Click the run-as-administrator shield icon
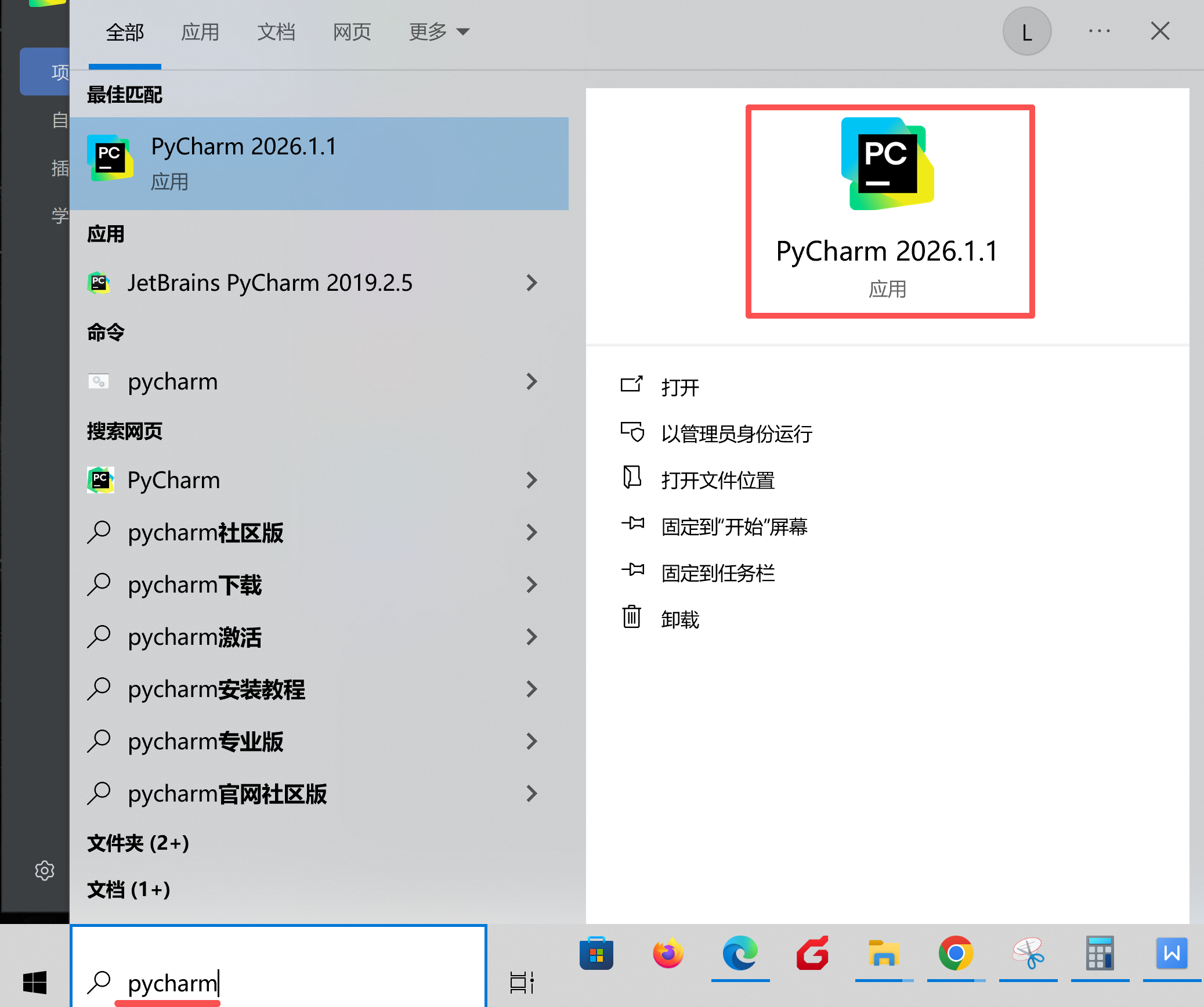The height and width of the screenshot is (1007, 1204). coord(632,432)
